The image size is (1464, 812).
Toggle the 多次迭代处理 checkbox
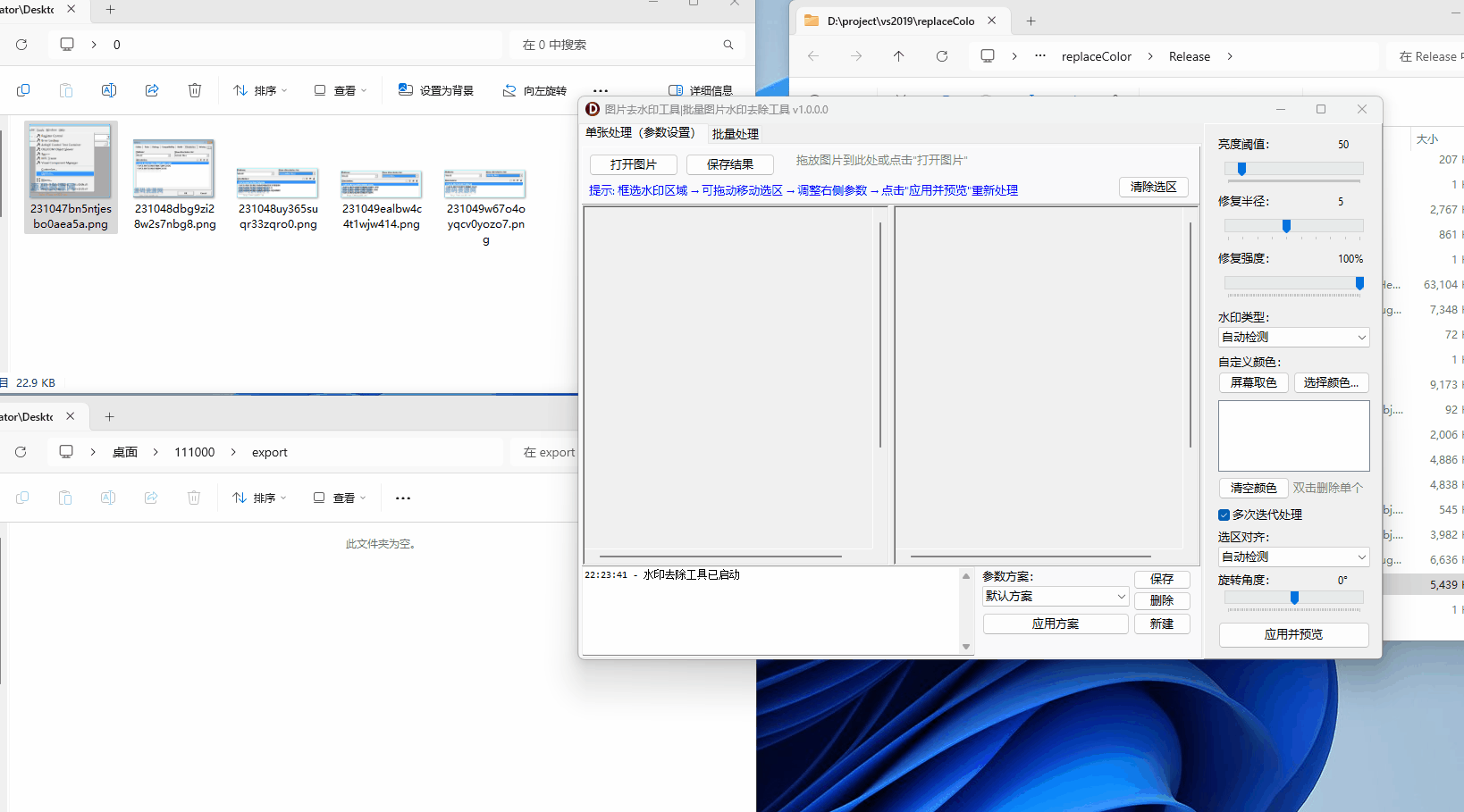[x=1224, y=515]
